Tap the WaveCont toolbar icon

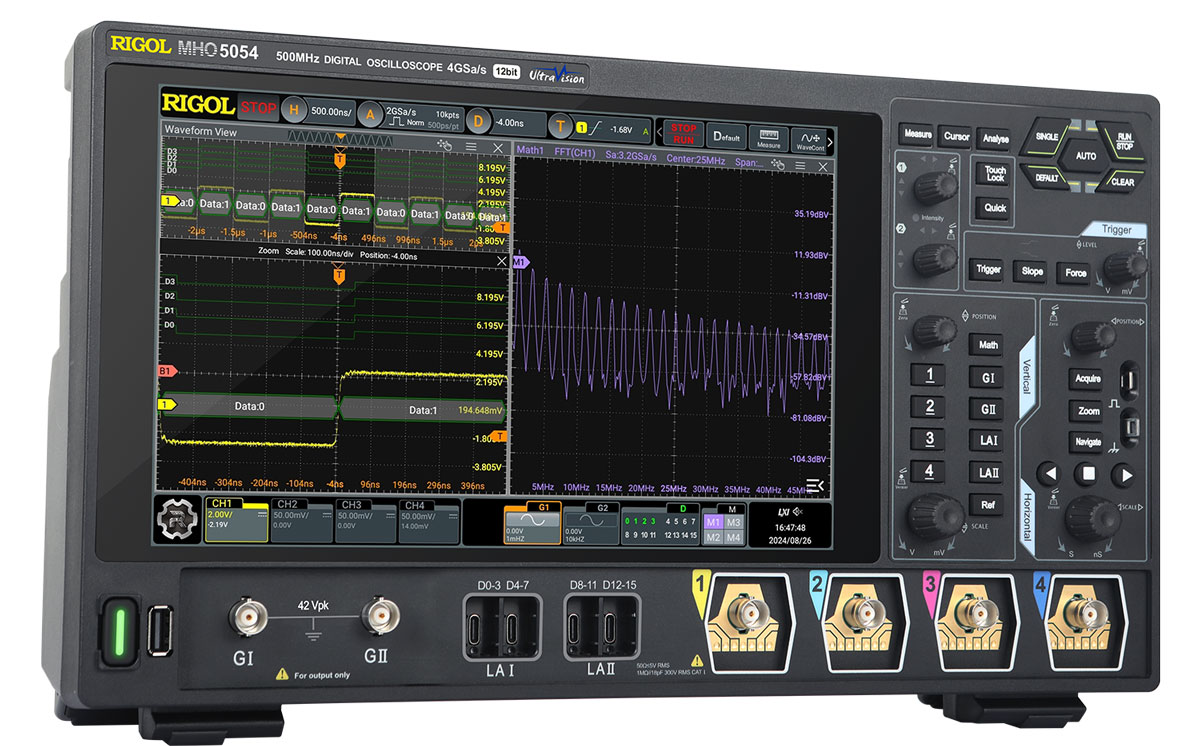tap(807, 138)
